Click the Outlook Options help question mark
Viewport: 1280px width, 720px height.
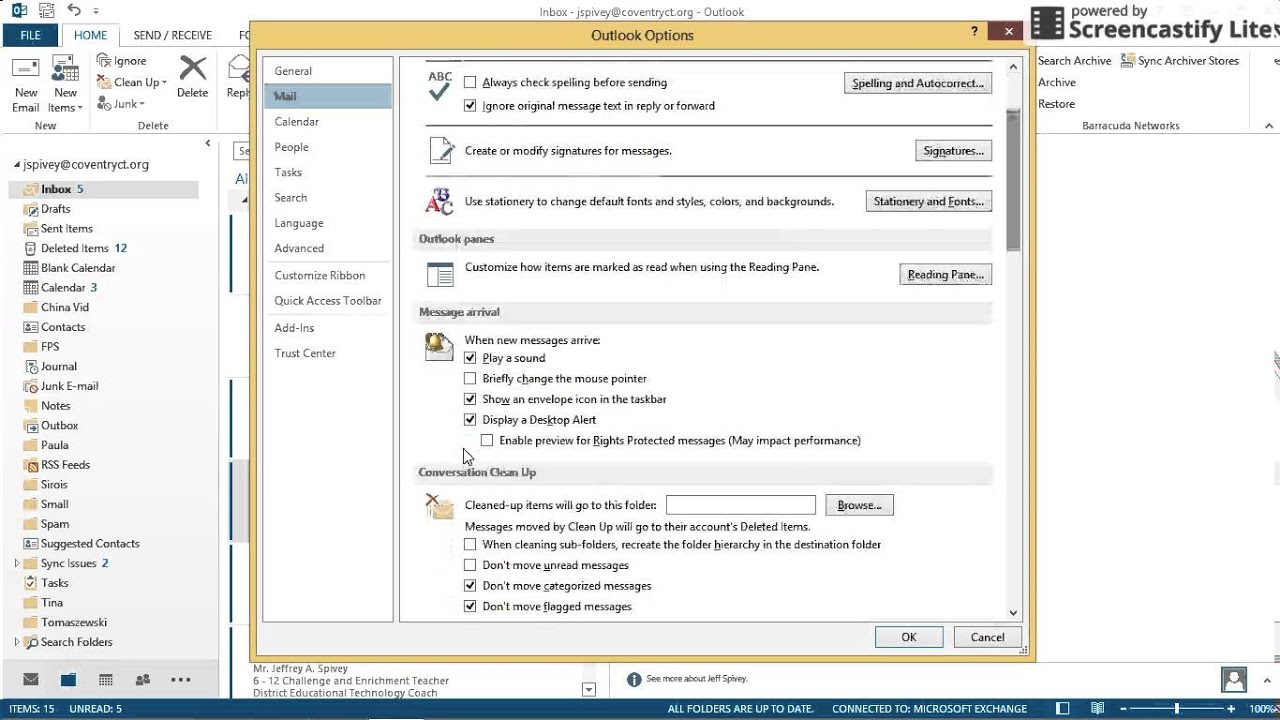pyautogui.click(x=975, y=32)
